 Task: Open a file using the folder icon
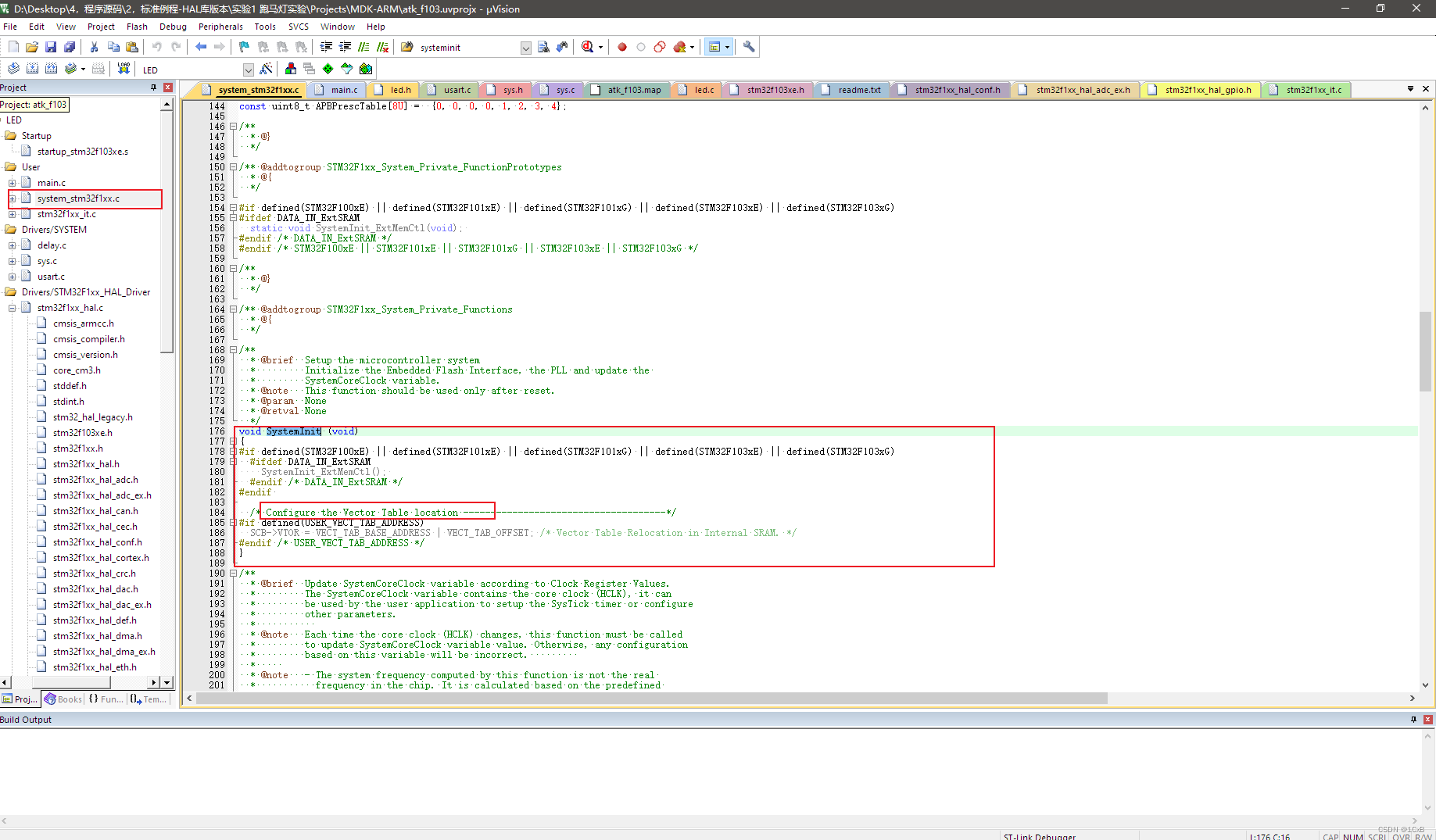click(x=32, y=47)
